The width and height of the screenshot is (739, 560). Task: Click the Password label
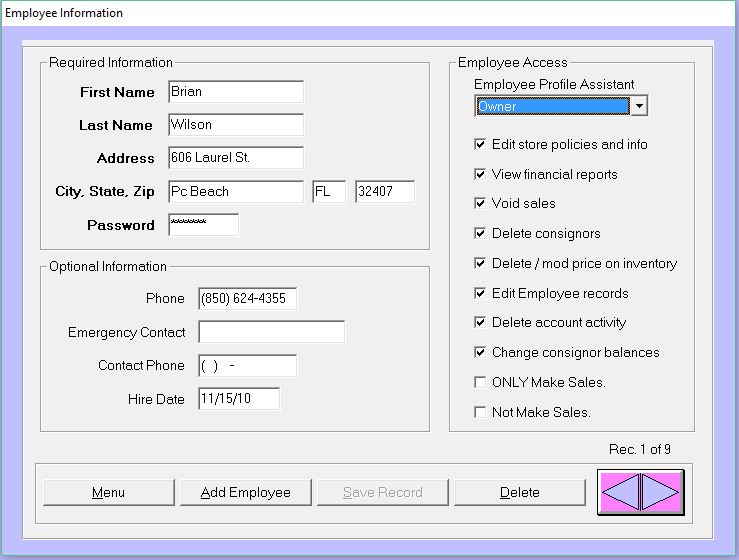121,225
